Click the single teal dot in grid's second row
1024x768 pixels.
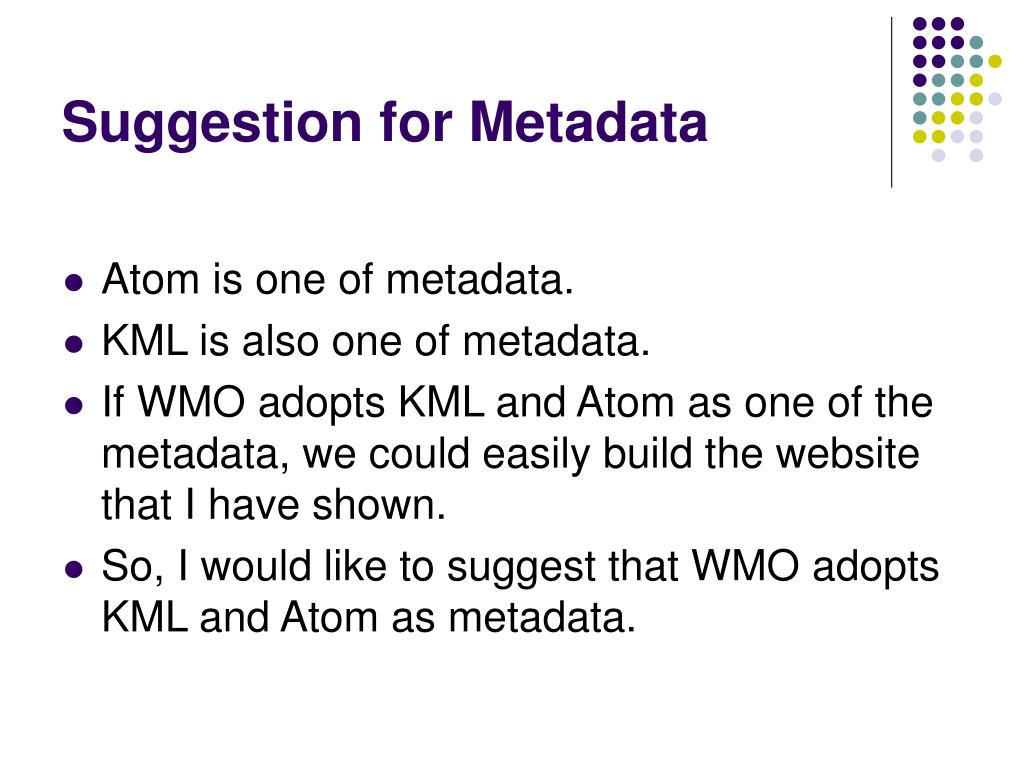tap(976, 43)
